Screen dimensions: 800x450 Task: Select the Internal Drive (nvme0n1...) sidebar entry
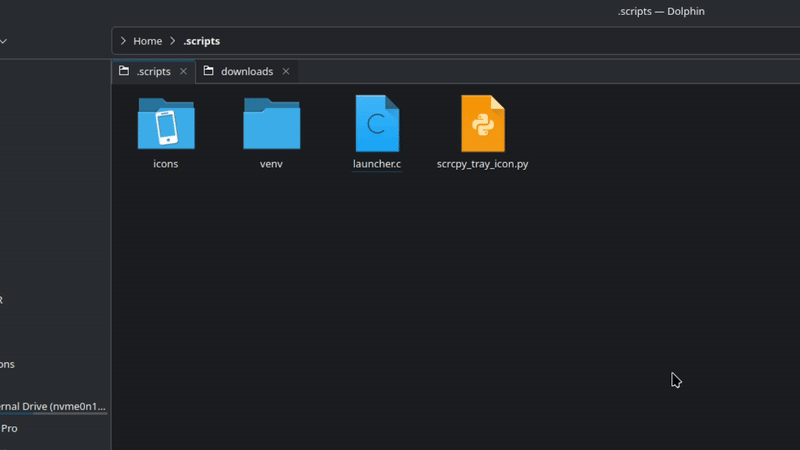[53, 406]
